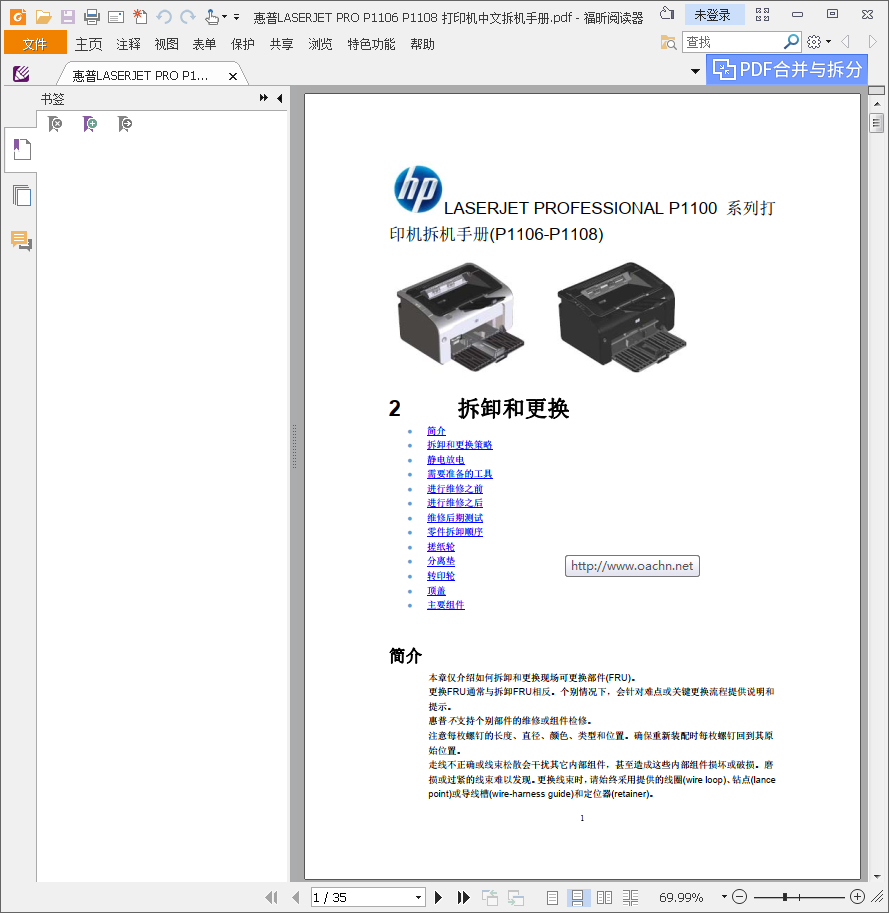The image size is (889, 913).
Task: Save the document with floppy icon
Action: [68, 17]
